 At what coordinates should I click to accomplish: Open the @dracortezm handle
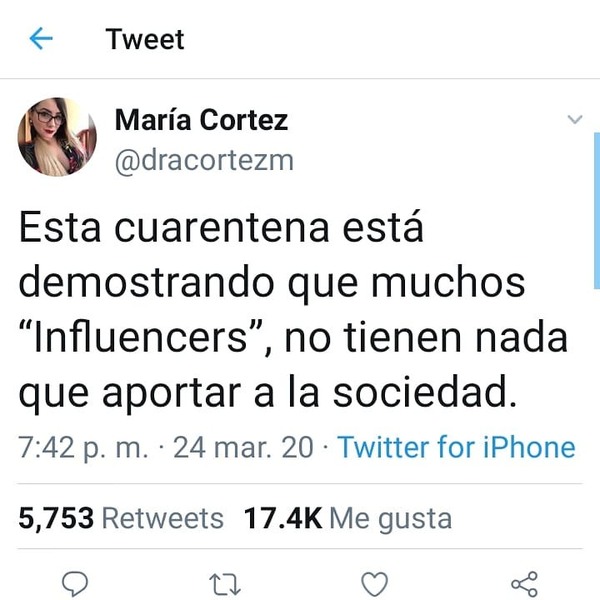click(x=204, y=161)
